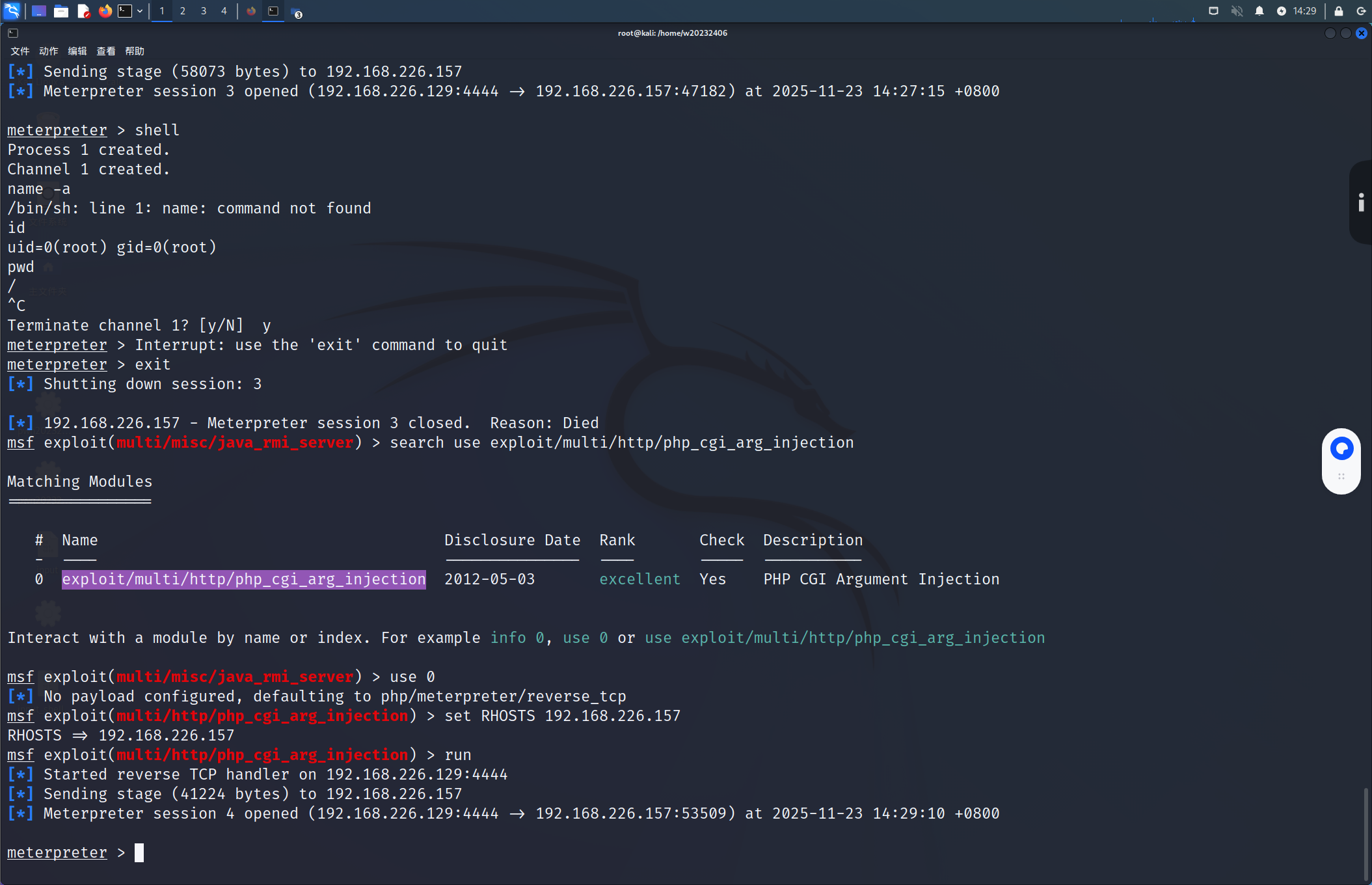This screenshot has height=885, width=1372.
Task: Open the file manager launcher icon
Action: point(61,11)
